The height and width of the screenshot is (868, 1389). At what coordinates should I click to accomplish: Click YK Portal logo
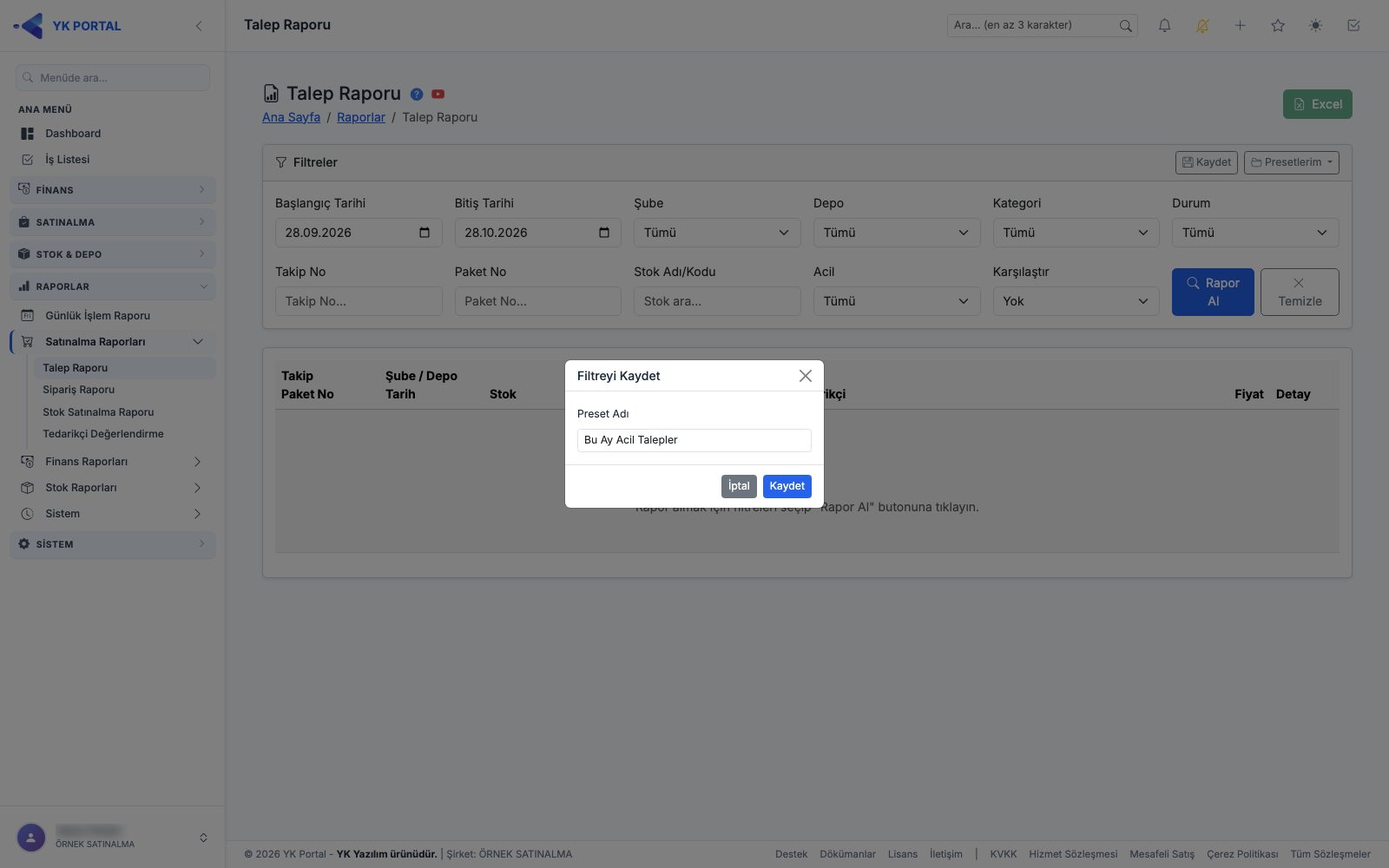tap(68, 26)
